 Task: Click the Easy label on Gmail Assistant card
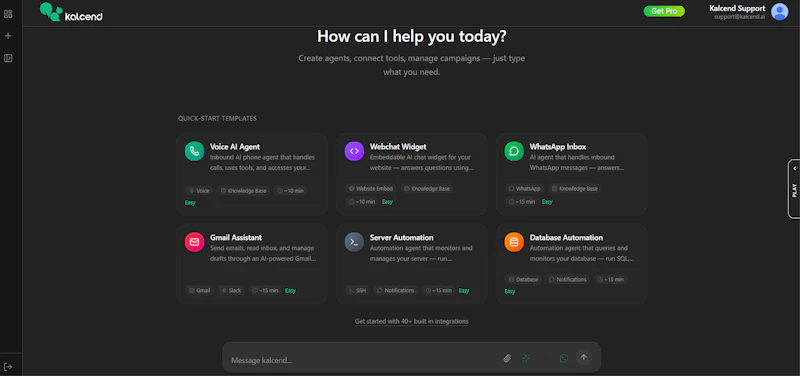click(x=290, y=290)
